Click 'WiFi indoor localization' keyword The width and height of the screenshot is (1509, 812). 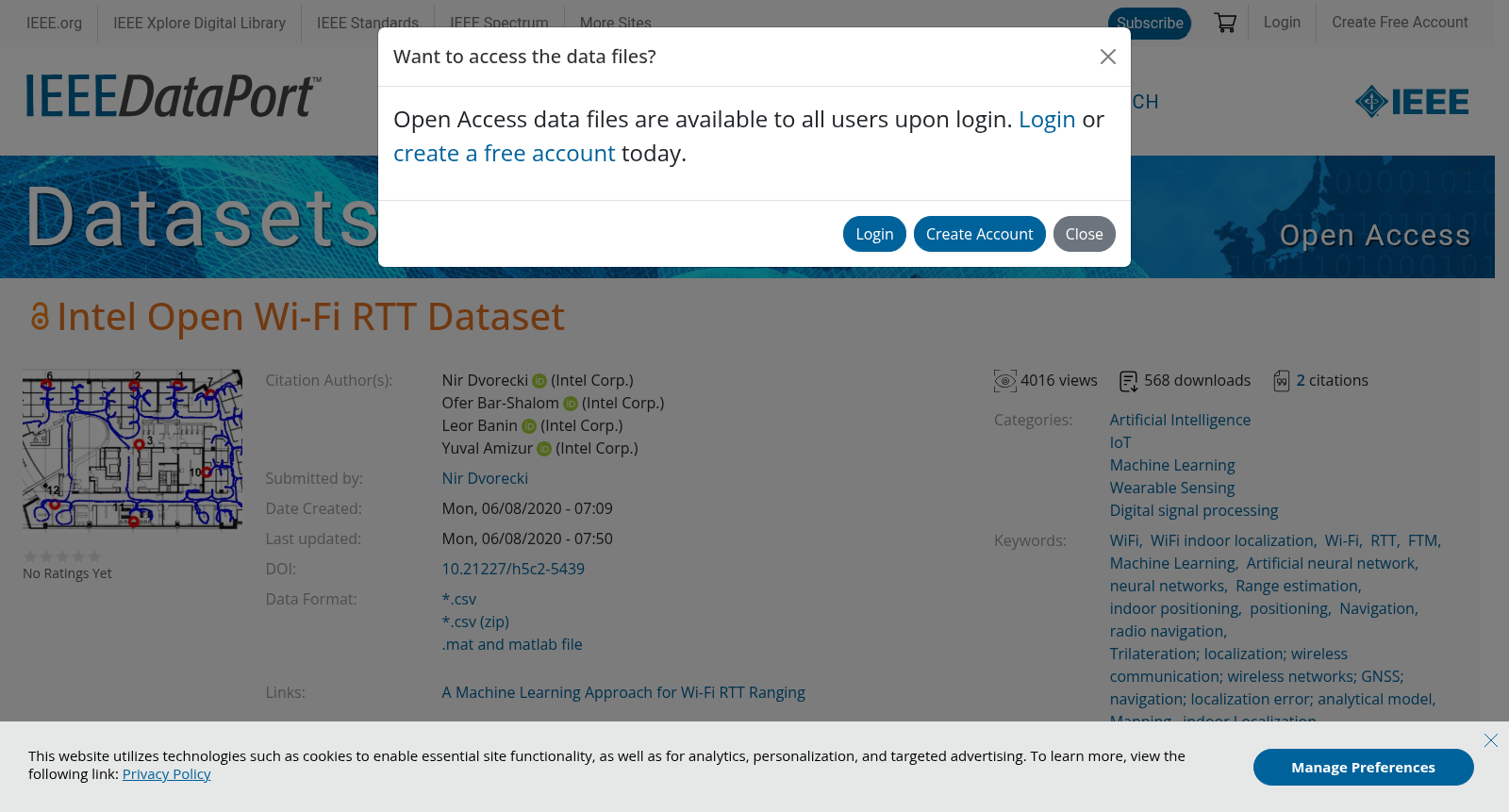point(1232,541)
